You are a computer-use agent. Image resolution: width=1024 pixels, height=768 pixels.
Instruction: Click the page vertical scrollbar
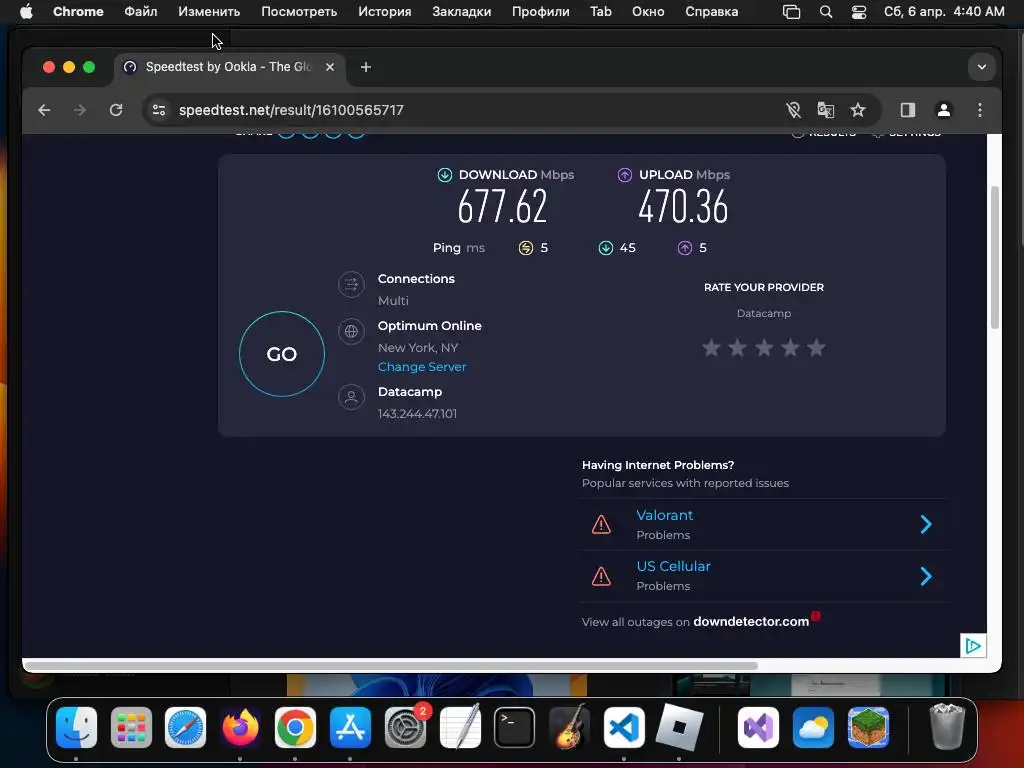tap(995, 258)
